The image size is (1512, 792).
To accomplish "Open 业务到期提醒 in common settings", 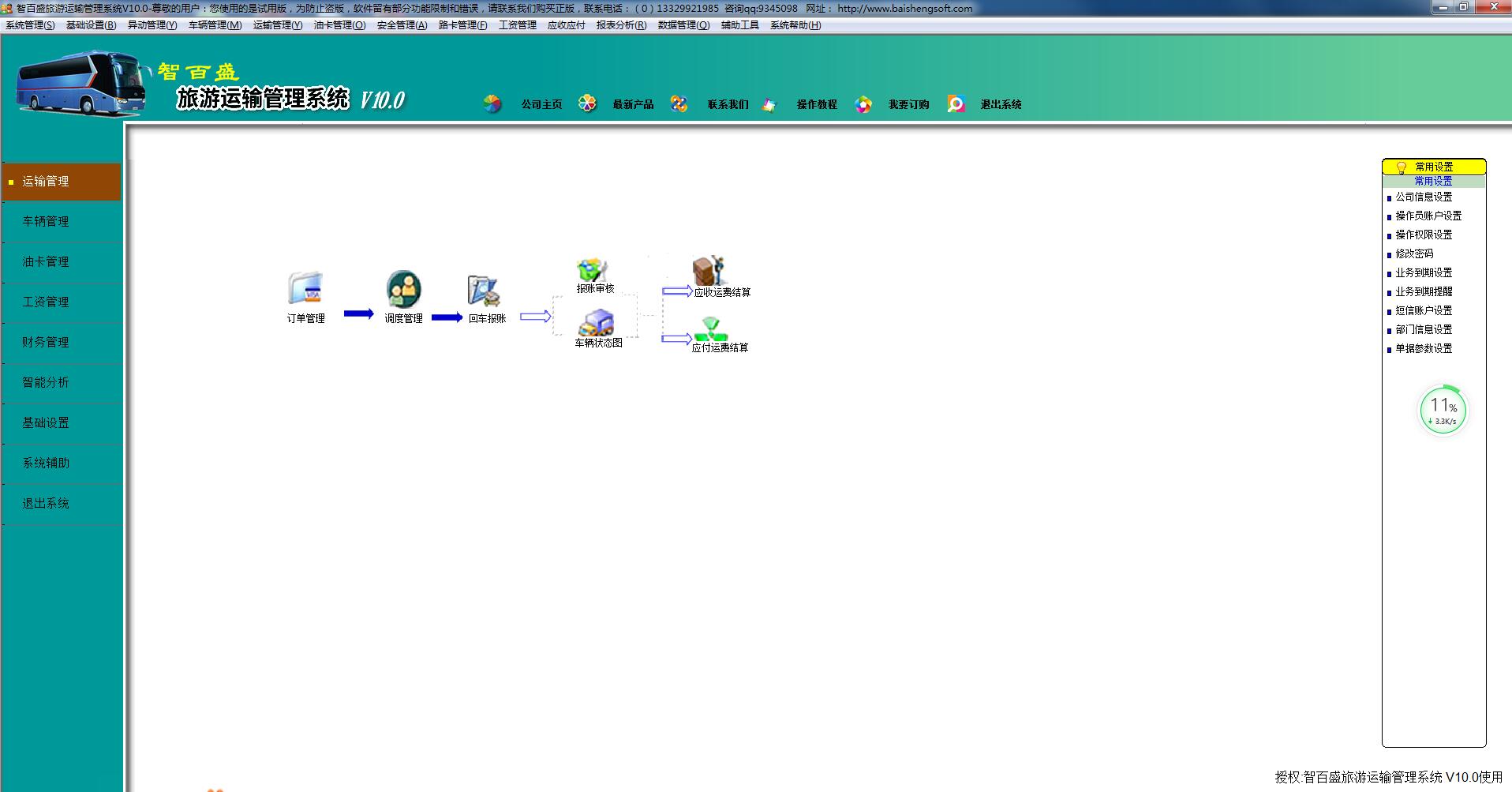I will 1424,292.
